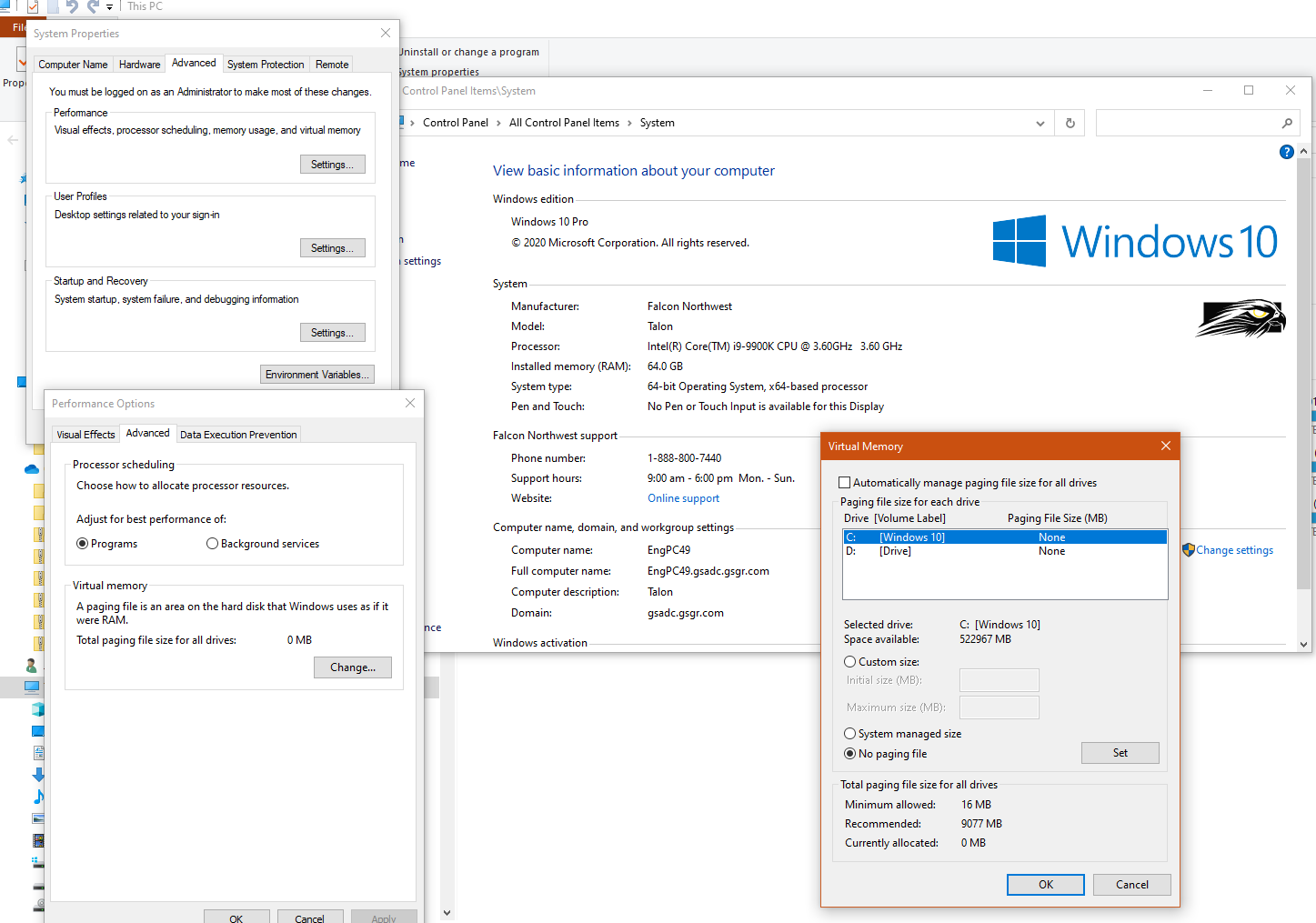Click the shield icon beside Change settings
1316x923 pixels.
(1189, 550)
